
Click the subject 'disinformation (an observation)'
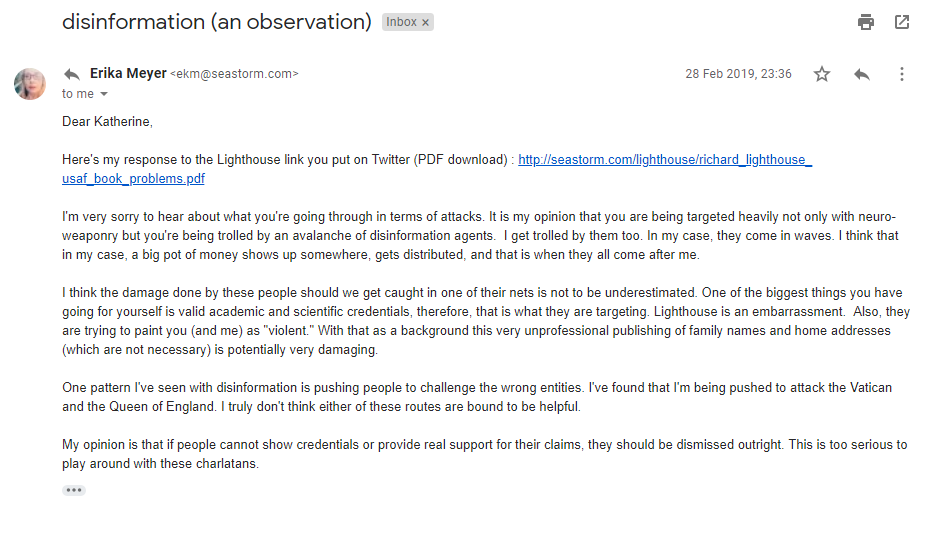coord(217,22)
